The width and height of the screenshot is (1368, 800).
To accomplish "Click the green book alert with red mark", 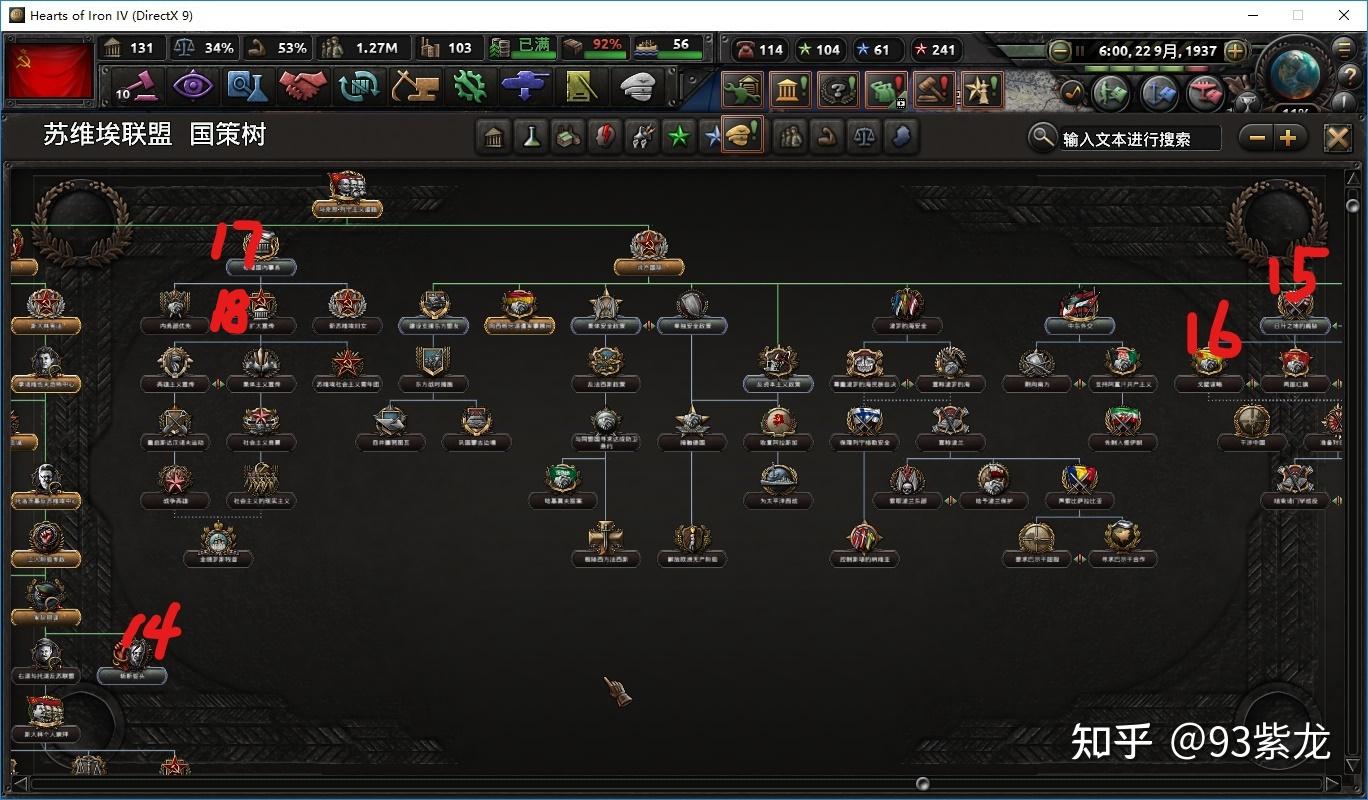I will tap(886, 90).
